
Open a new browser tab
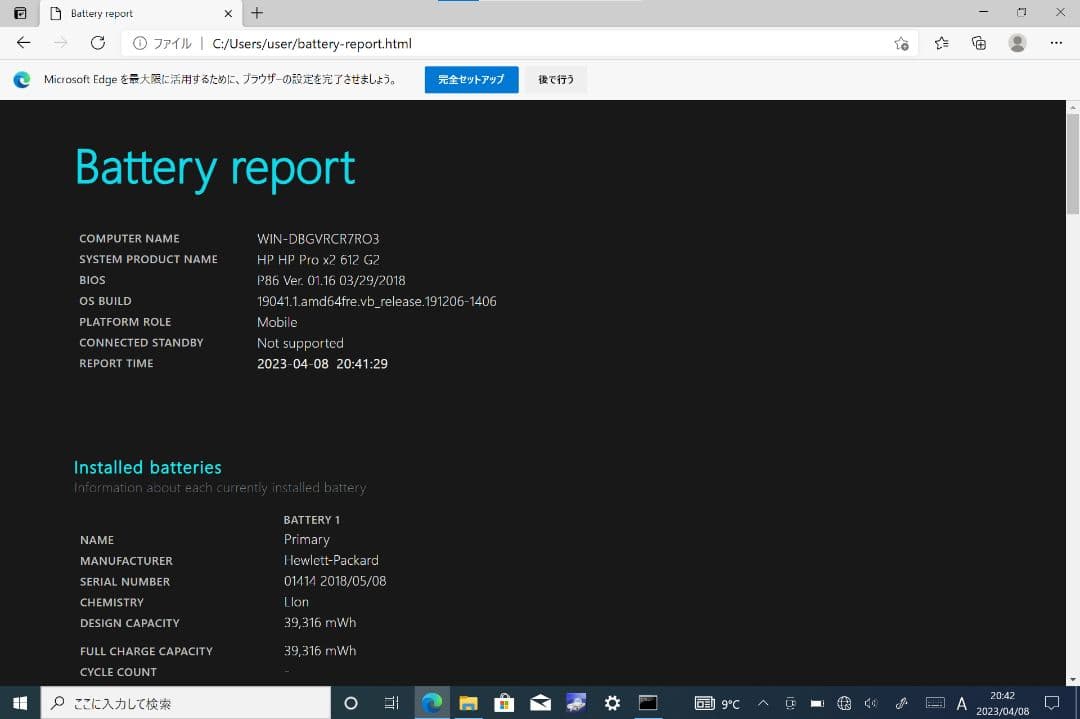click(x=258, y=14)
